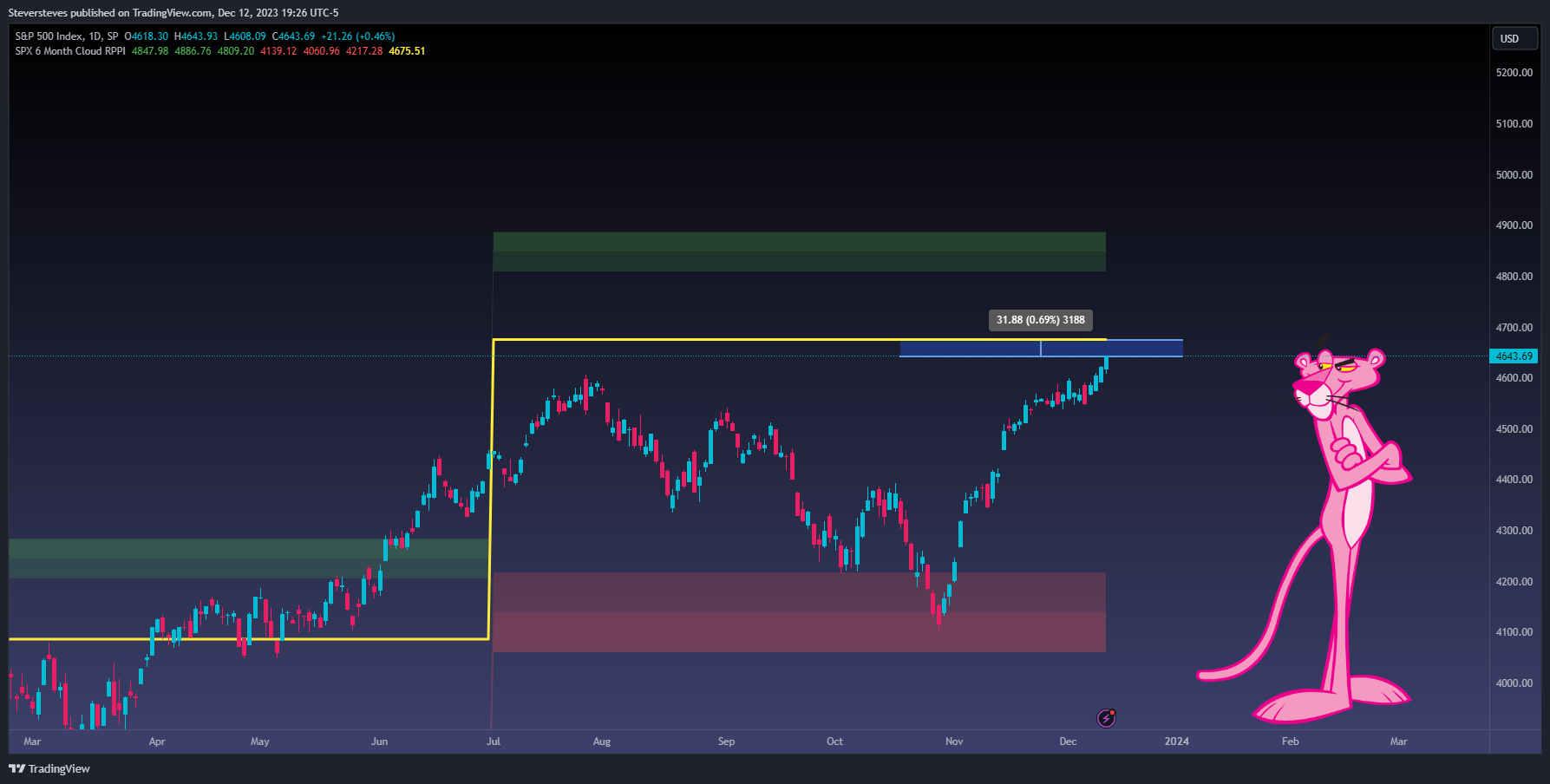Viewport: 1550px width, 784px height.
Task: Click the 5100.00 price axis label
Action: click(x=1514, y=124)
